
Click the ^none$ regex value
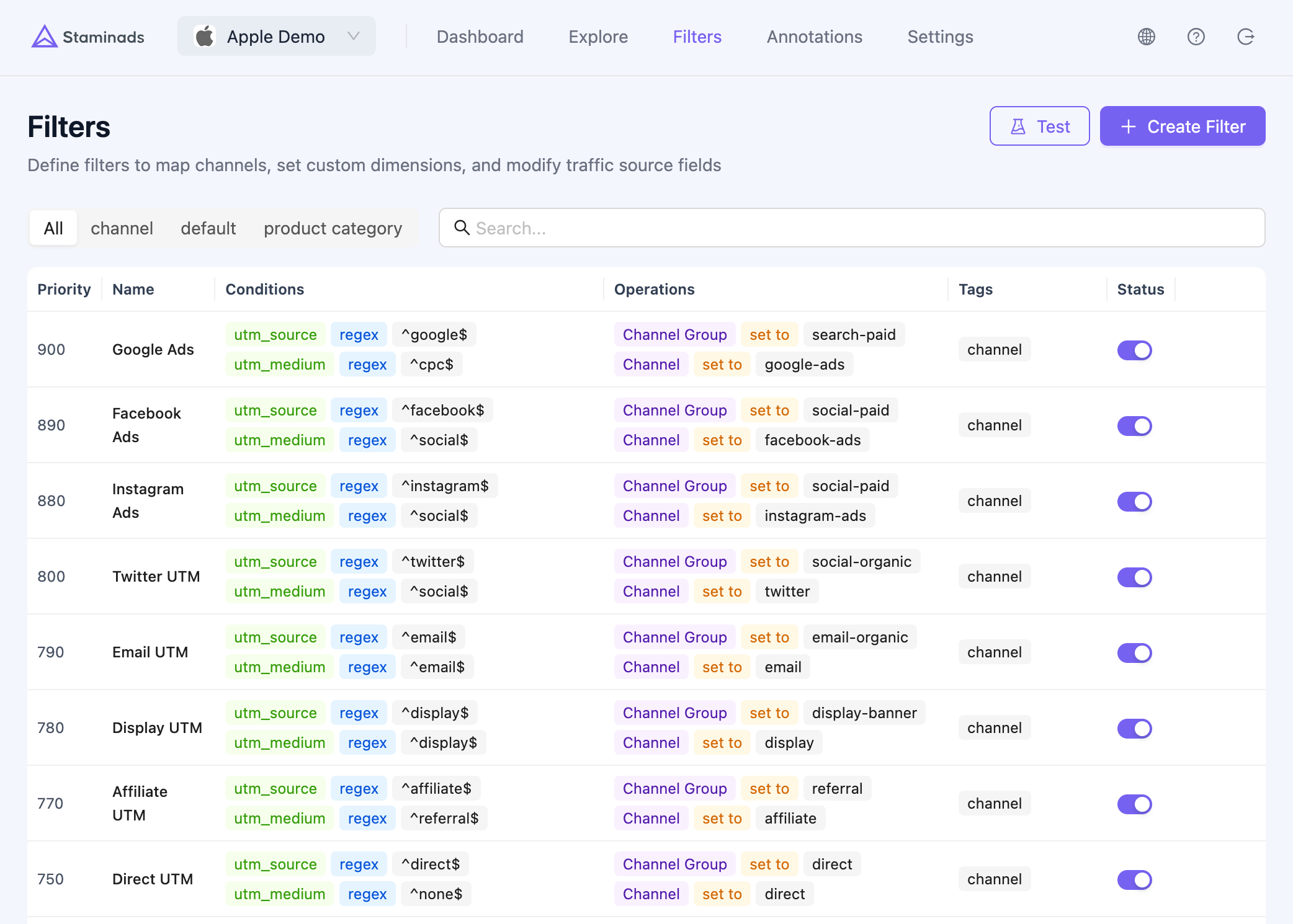[436, 894]
